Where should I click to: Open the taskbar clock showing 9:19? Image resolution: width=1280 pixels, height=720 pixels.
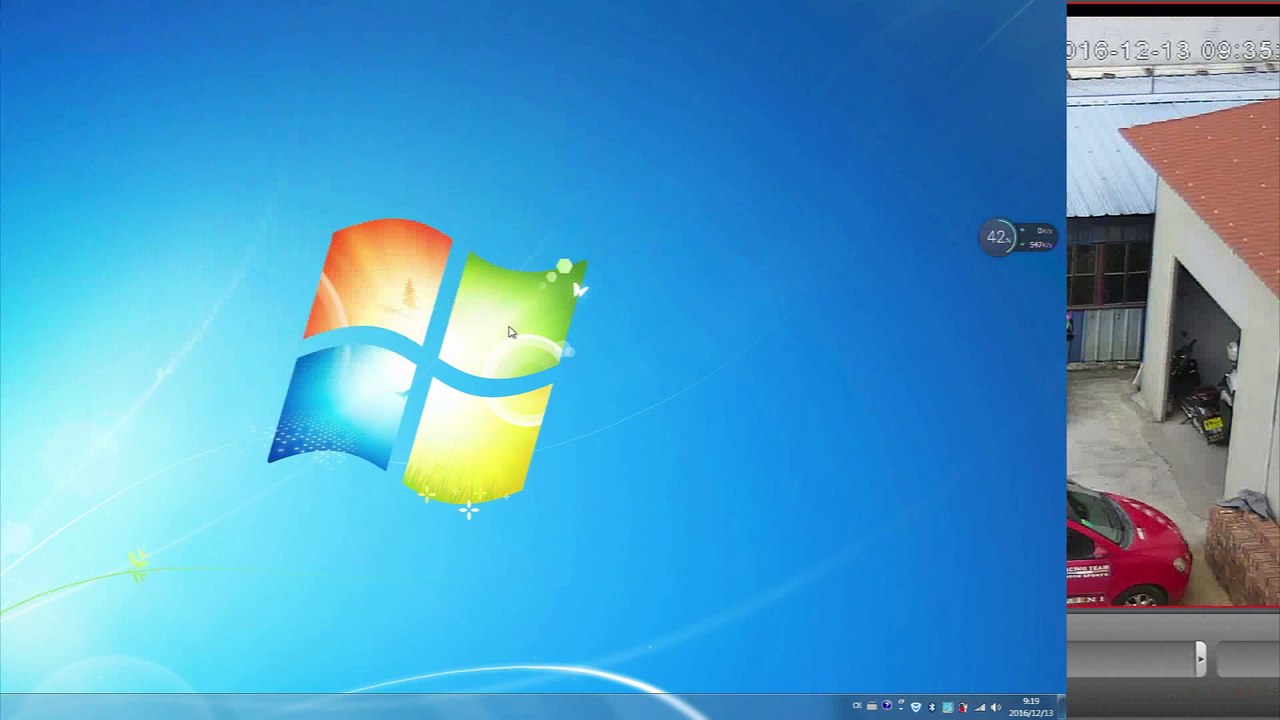[1031, 707]
